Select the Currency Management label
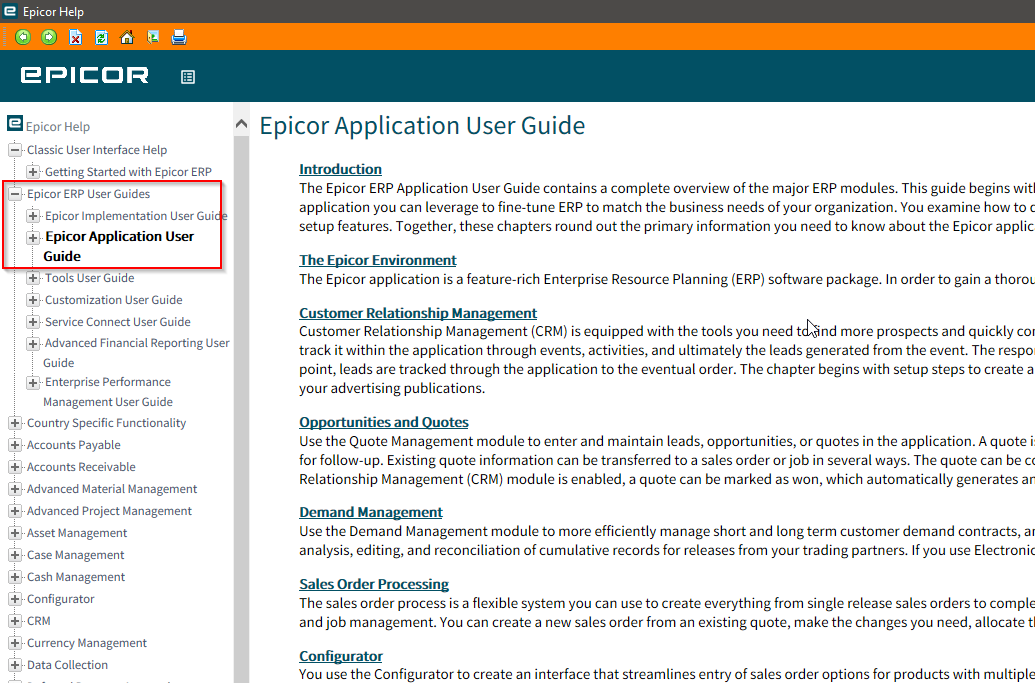Viewport: 1035px width, 683px height. (x=86, y=643)
